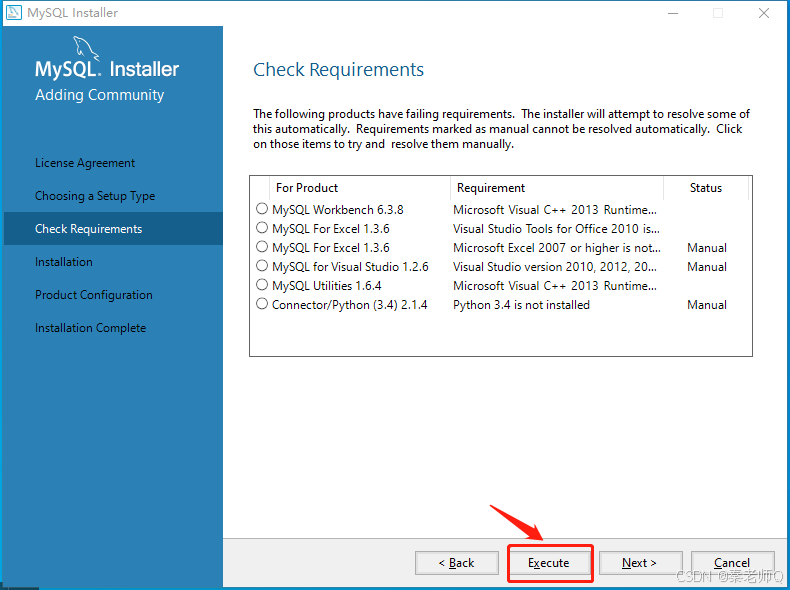
Task: Minimize the MySQL Installer window
Action: click(x=673, y=13)
